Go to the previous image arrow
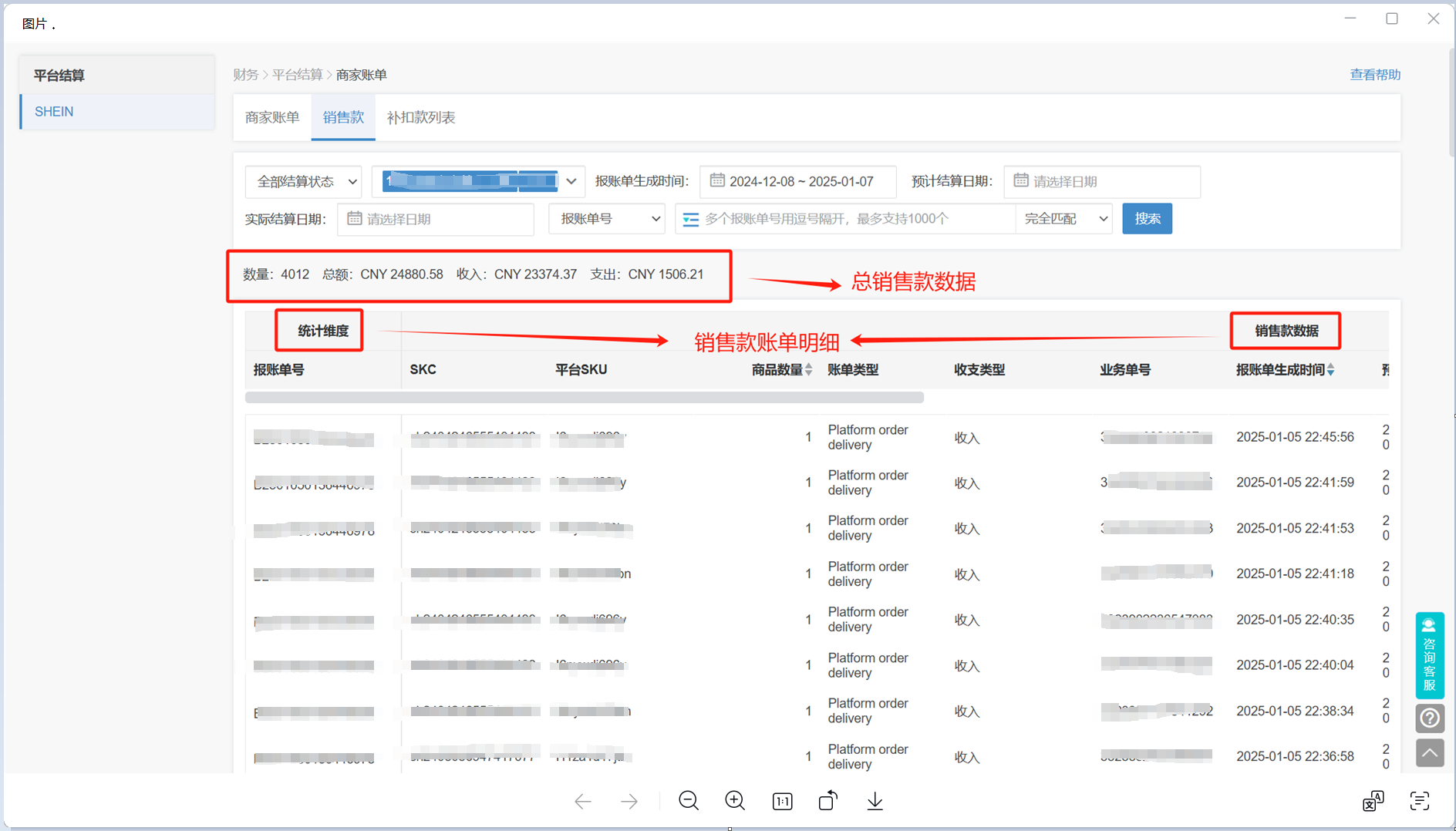The height and width of the screenshot is (831, 1456). point(583,802)
